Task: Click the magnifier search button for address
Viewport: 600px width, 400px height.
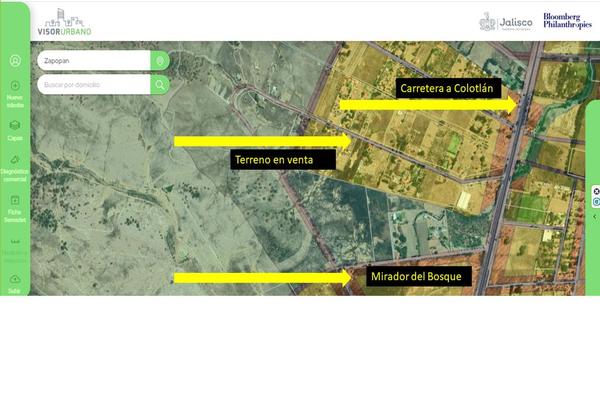Action: coord(159,85)
